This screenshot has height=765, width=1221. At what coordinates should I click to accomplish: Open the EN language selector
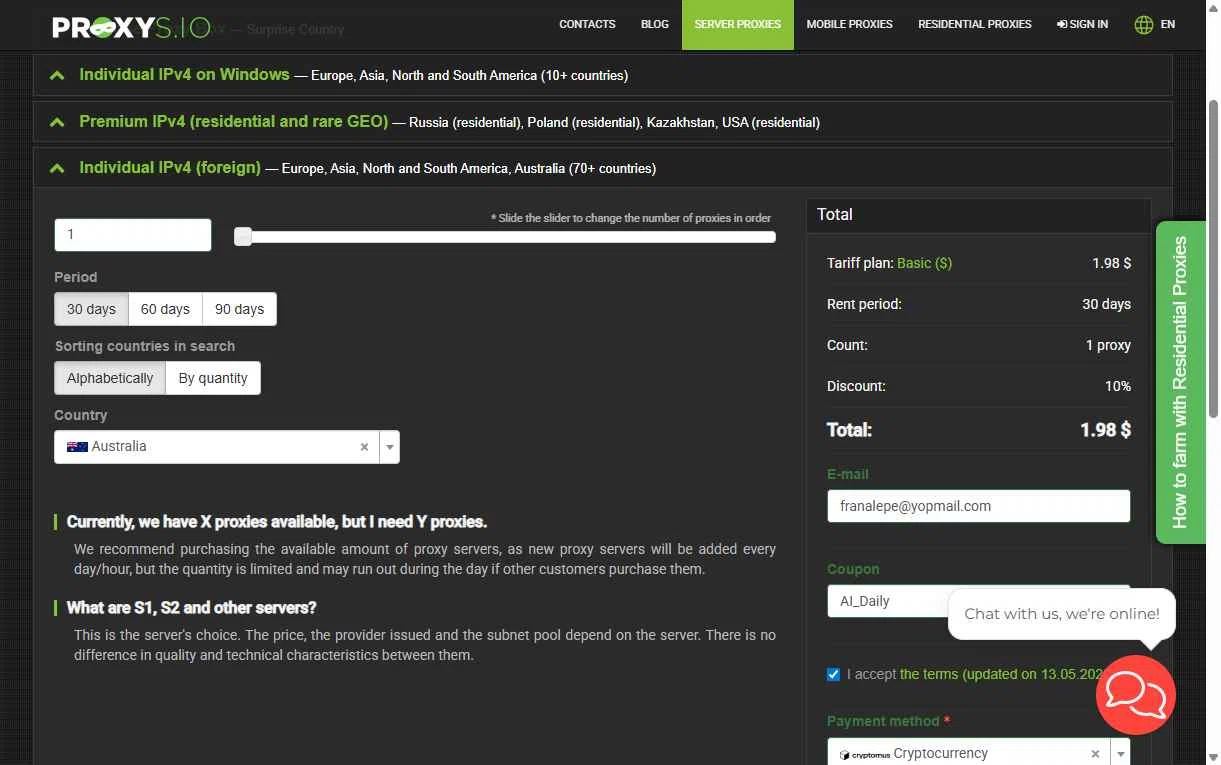(1167, 24)
